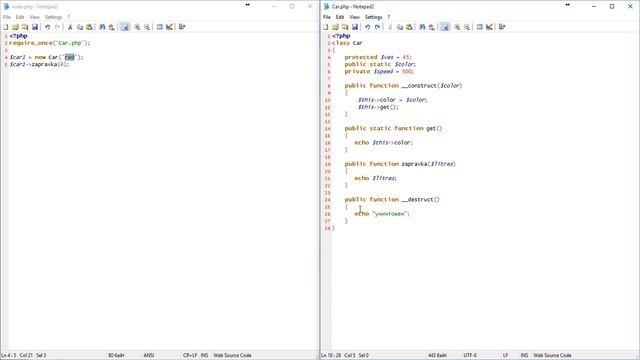Image resolution: width=640 pixels, height=360 pixels.
Task: Open Select Scheme icon in index.php window
Action: pos(160,27)
